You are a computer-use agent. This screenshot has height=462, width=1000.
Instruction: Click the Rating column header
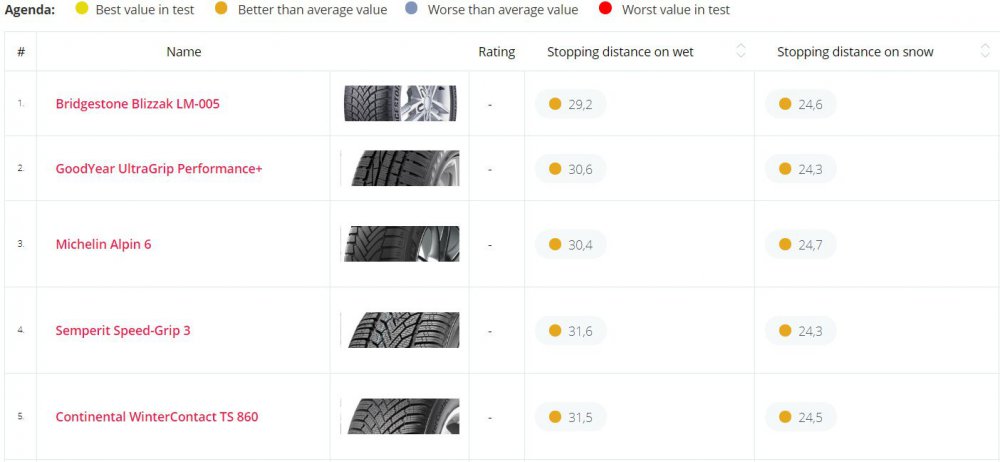496,52
